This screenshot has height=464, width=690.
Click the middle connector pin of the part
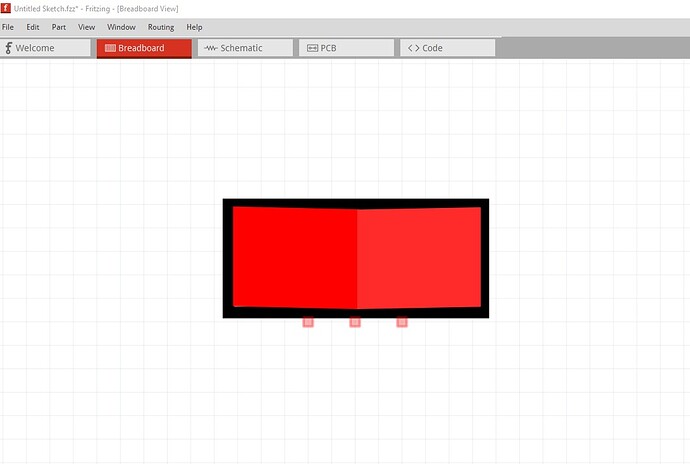pyautogui.click(x=355, y=322)
